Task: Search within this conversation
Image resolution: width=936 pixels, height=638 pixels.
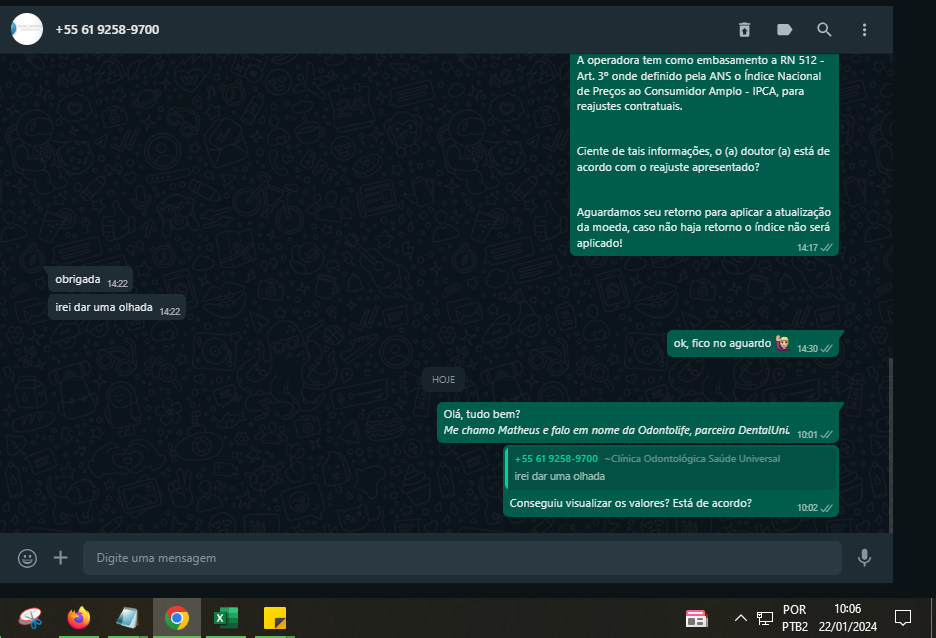Action: click(824, 29)
